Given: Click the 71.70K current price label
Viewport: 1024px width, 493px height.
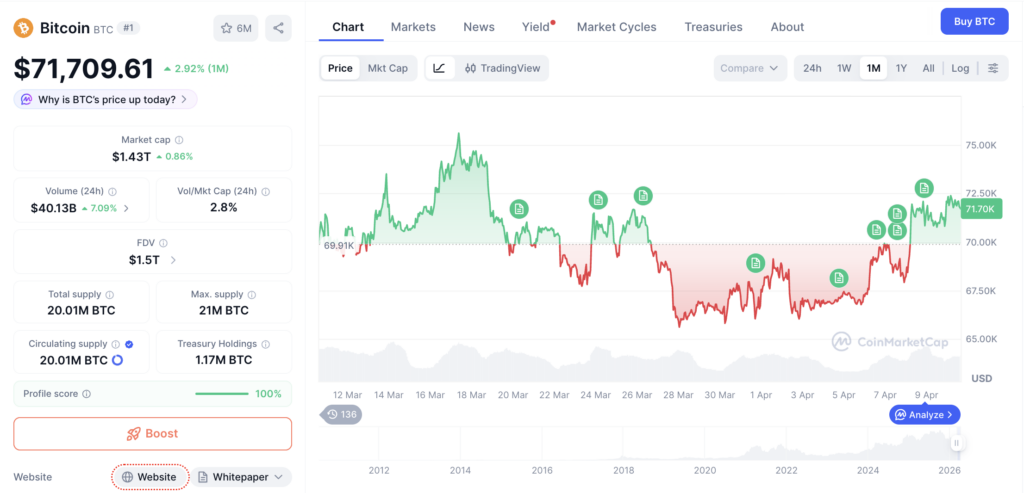Looking at the screenshot, I should 982,209.
